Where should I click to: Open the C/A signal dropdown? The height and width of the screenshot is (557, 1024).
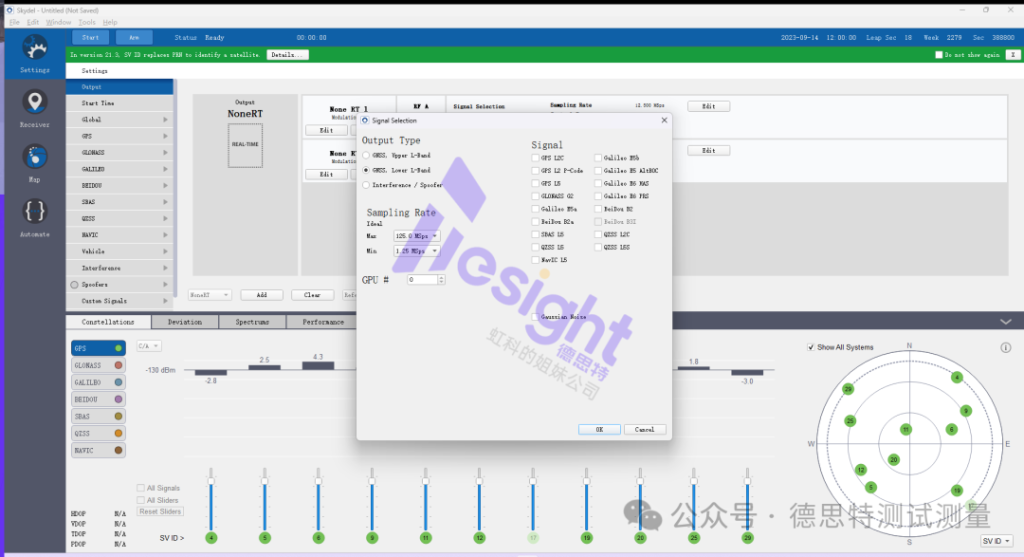(148, 346)
